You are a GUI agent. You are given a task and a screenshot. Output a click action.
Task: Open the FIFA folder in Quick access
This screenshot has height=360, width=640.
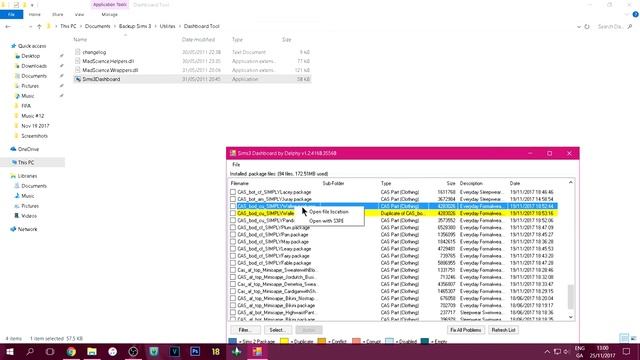[x=26, y=106]
